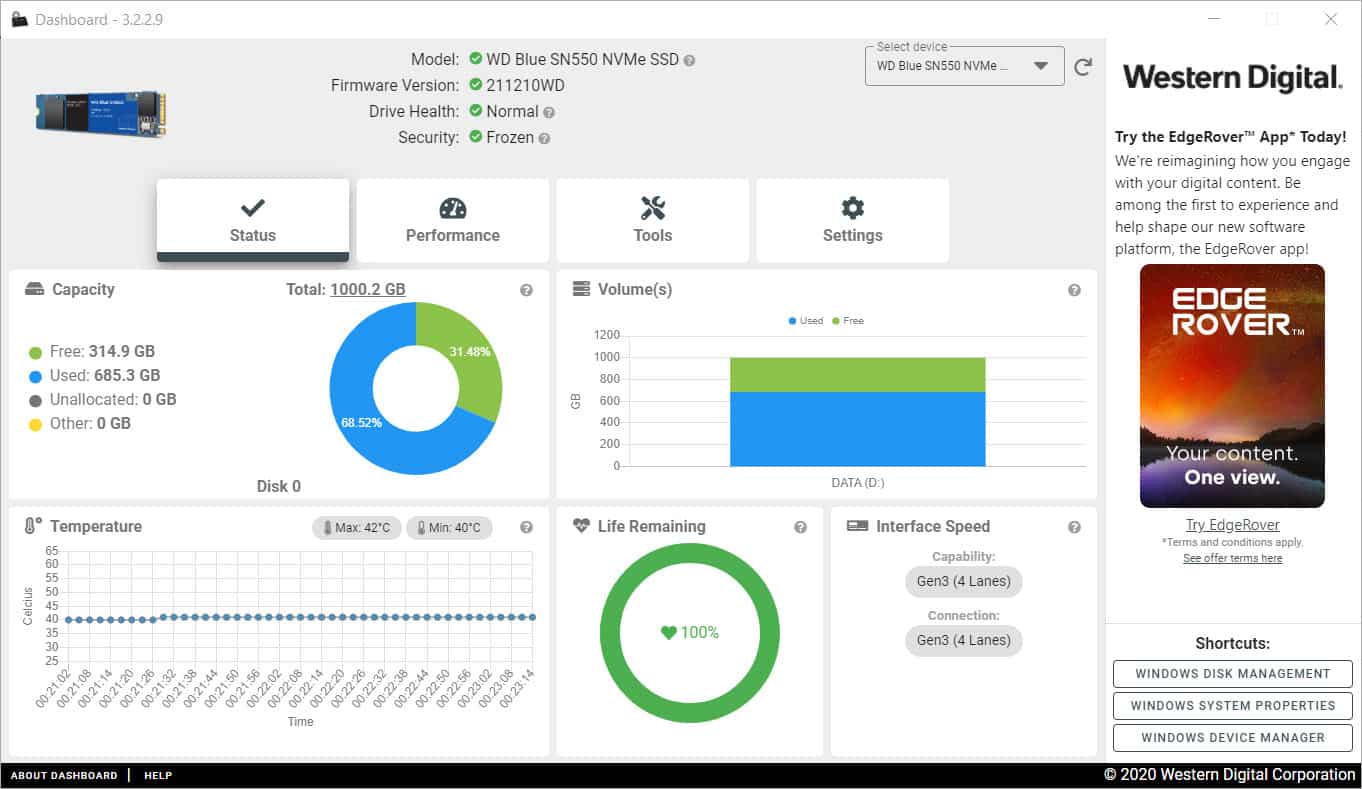Click the Try EdgeRover link
Image resolution: width=1362 pixels, height=789 pixels.
click(1232, 525)
